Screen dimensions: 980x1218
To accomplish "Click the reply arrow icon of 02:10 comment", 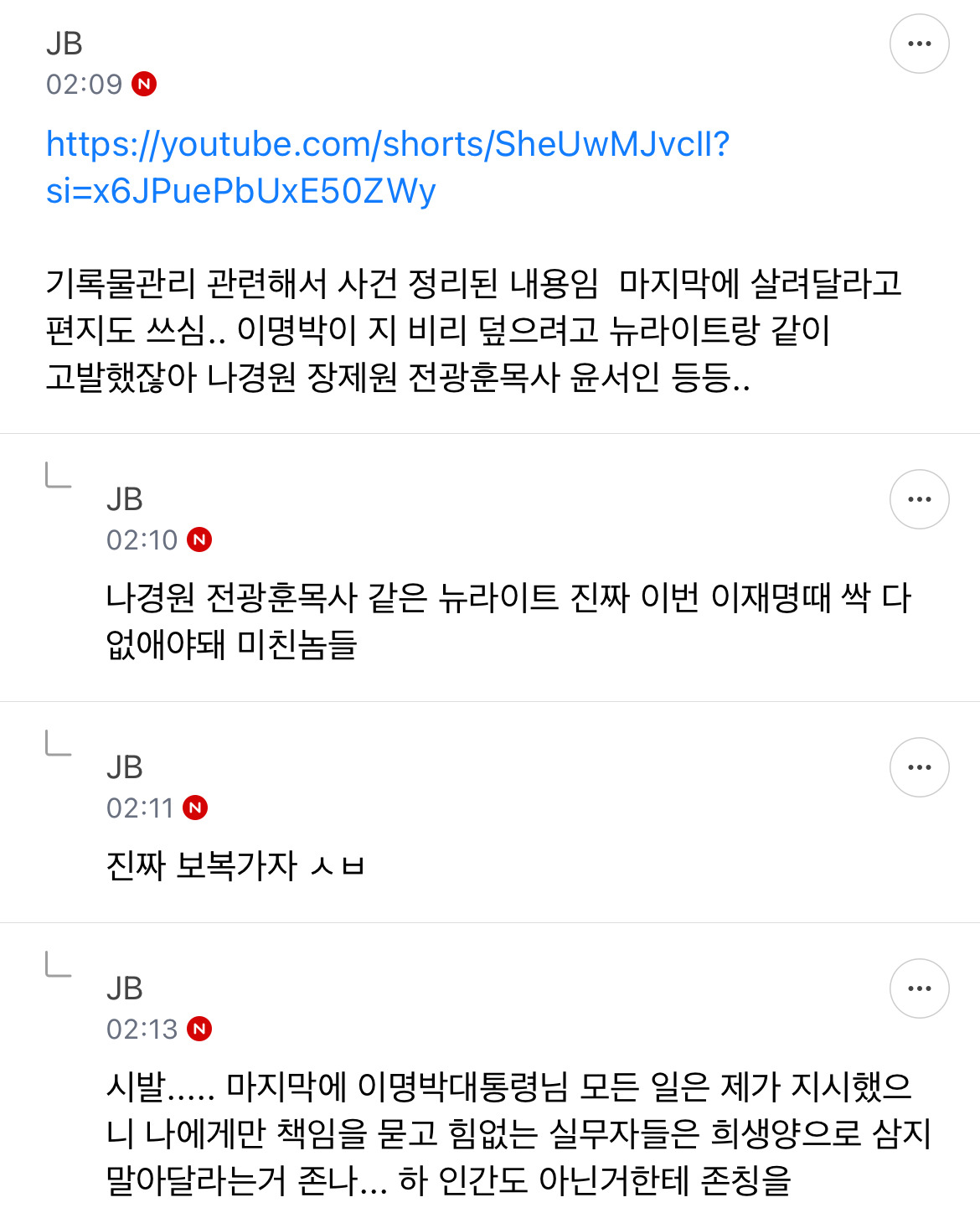I will (x=58, y=475).
